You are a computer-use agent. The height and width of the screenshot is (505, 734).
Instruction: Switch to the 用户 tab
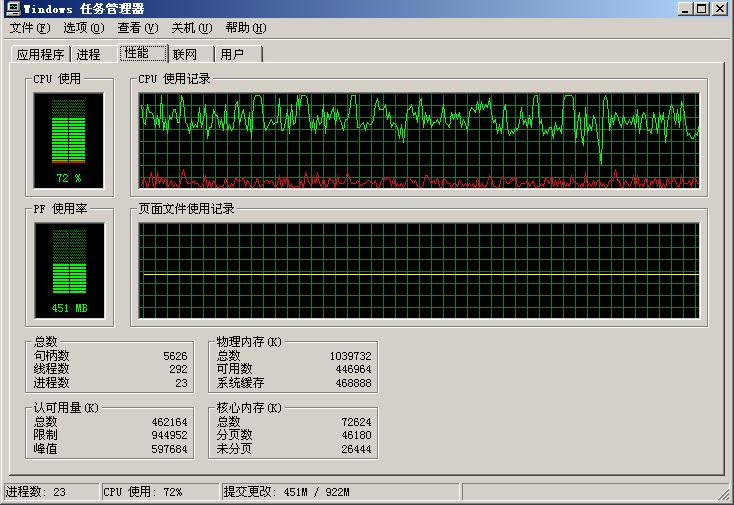tap(238, 54)
